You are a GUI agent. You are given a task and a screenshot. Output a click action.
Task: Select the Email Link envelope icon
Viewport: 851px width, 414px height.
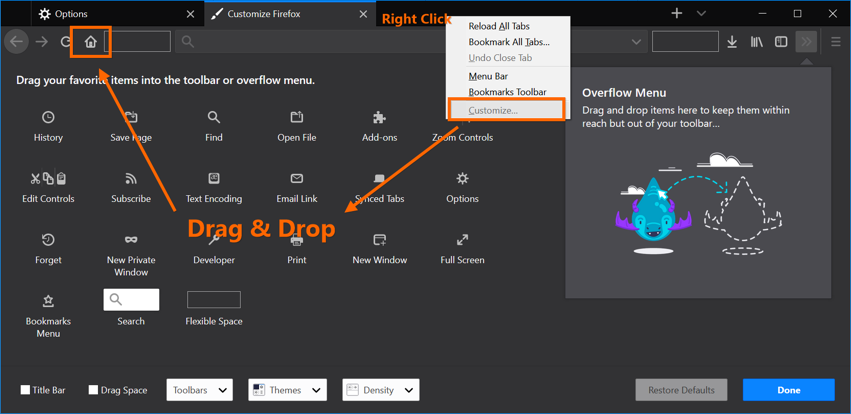tap(297, 179)
